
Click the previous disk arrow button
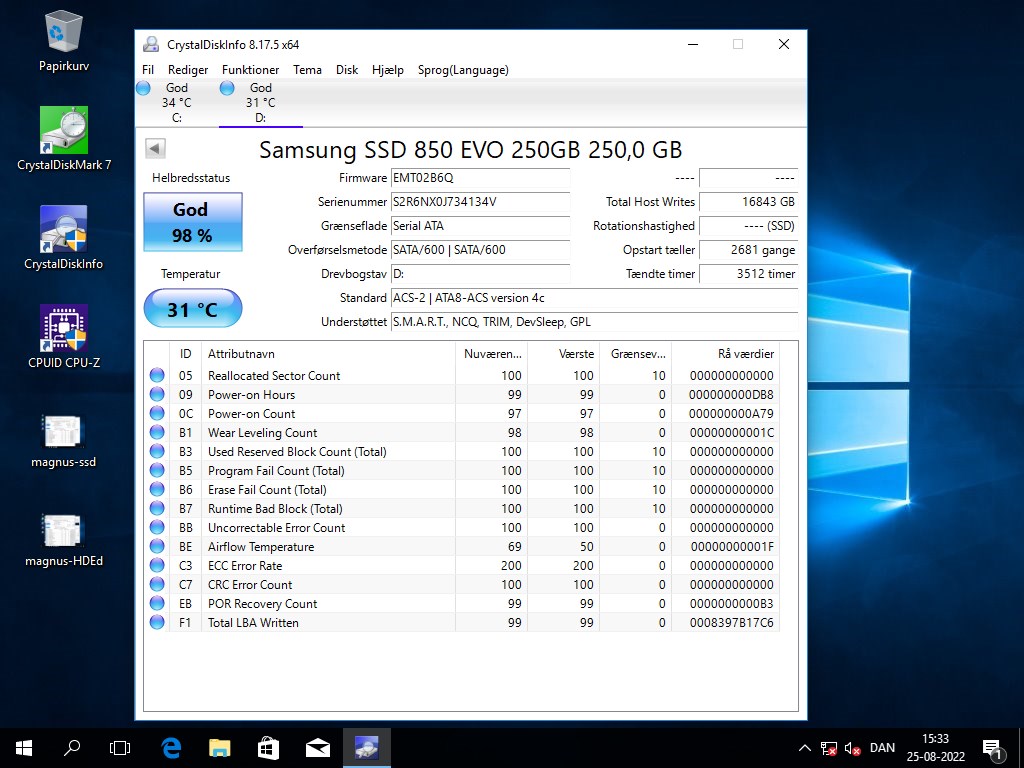coord(155,149)
